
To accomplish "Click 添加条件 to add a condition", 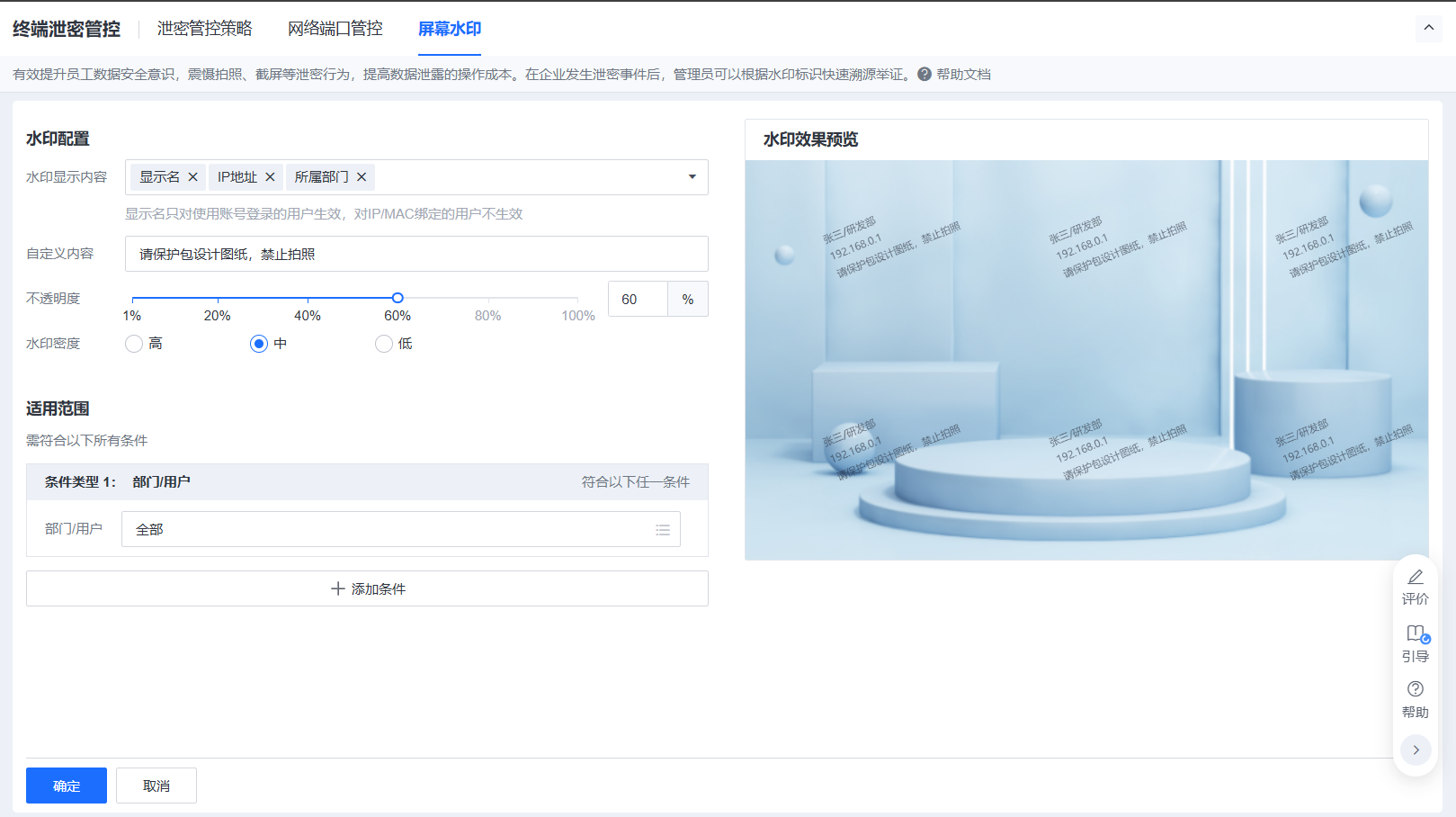I will click(x=367, y=588).
